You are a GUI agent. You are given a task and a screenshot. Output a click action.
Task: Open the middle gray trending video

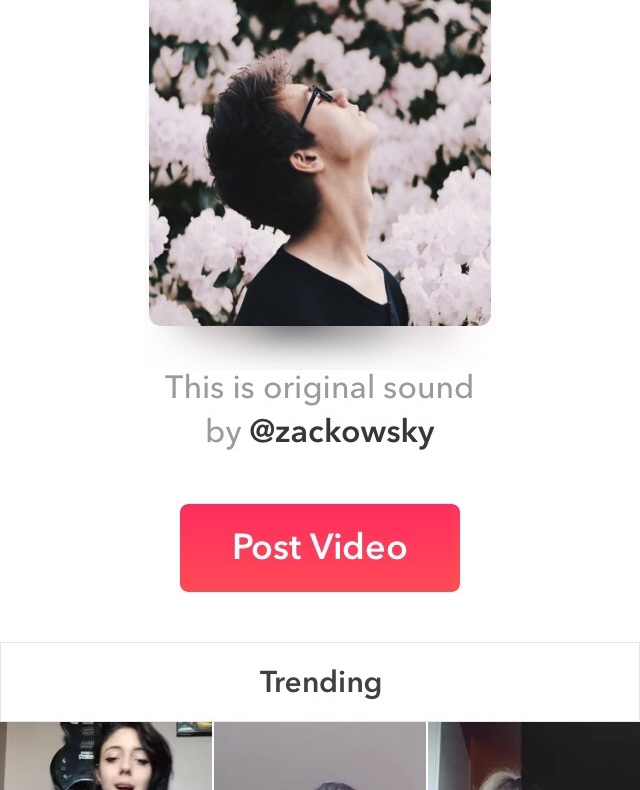(x=320, y=756)
